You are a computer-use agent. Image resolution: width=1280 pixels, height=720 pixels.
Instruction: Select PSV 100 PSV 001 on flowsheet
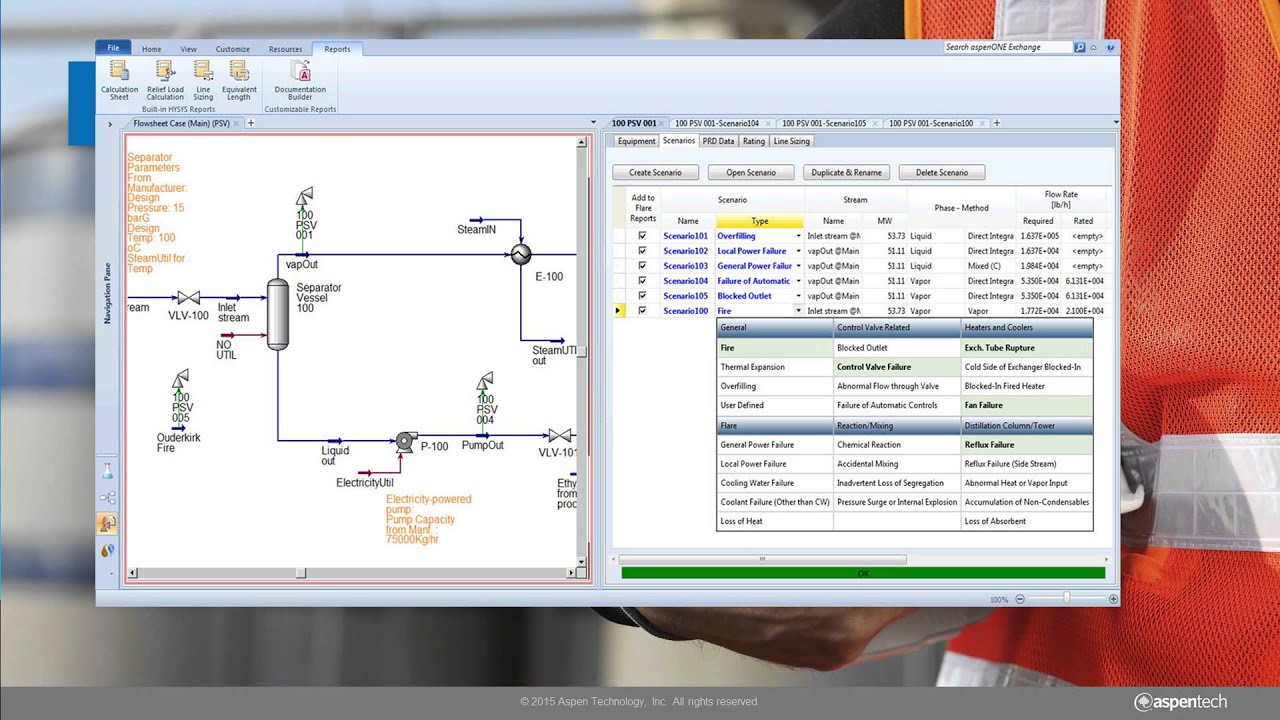pyautogui.click(x=305, y=196)
